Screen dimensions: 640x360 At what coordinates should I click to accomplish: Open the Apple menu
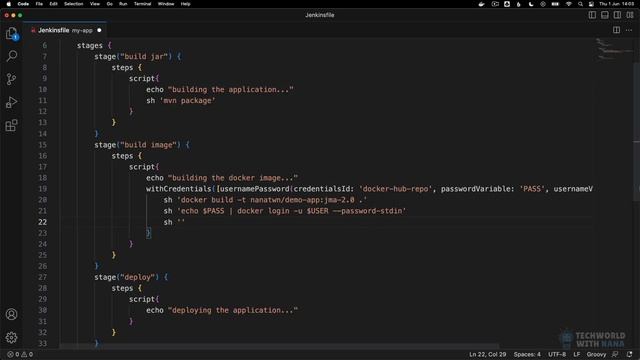(x=8, y=4)
